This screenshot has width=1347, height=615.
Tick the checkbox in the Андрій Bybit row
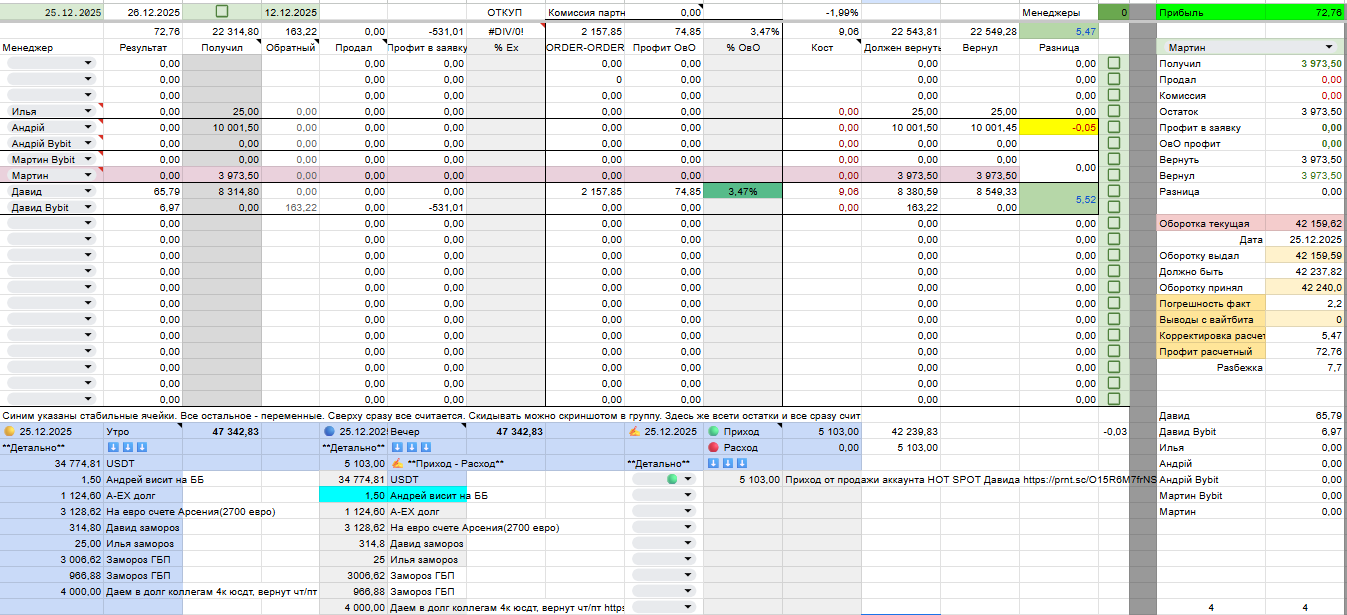coord(1114,143)
